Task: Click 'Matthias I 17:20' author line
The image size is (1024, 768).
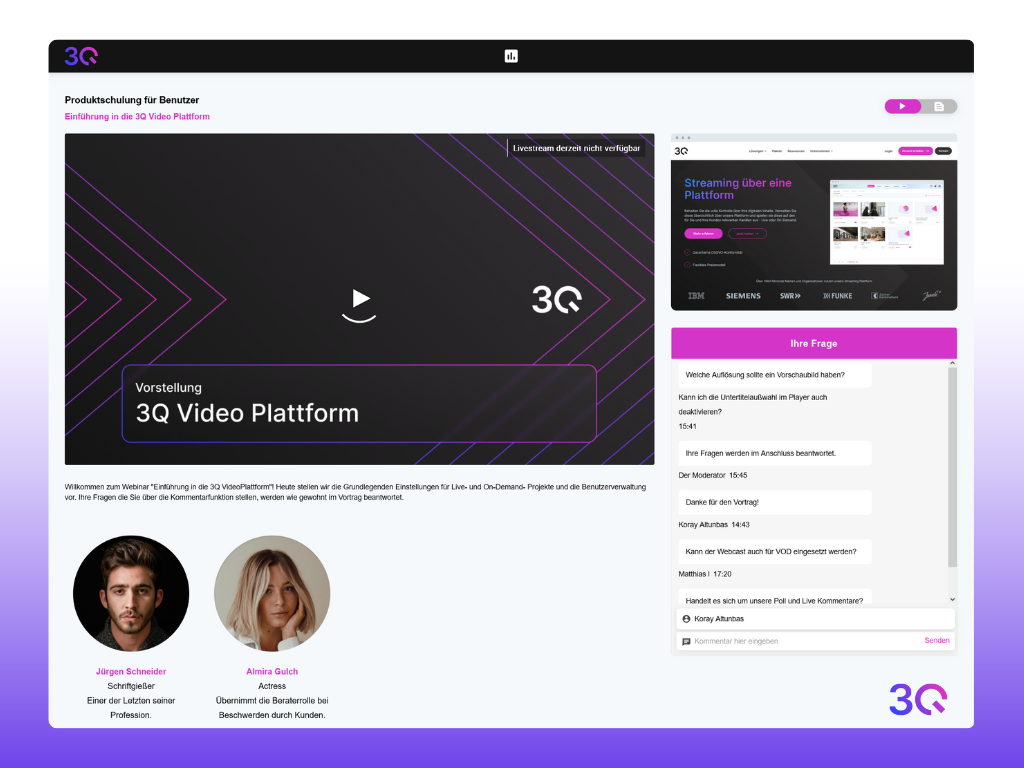Action: tap(705, 574)
